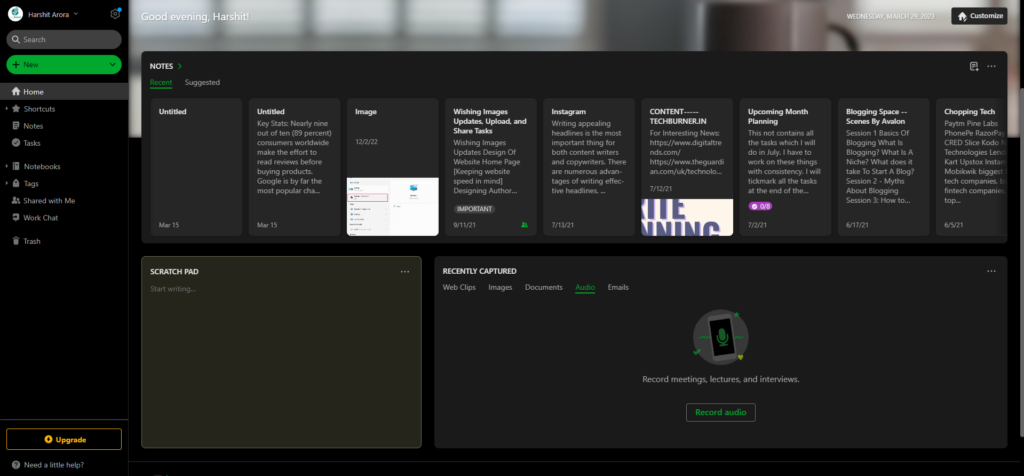Click the Search field
Image resolution: width=1024 pixels, height=476 pixels.
click(64, 39)
